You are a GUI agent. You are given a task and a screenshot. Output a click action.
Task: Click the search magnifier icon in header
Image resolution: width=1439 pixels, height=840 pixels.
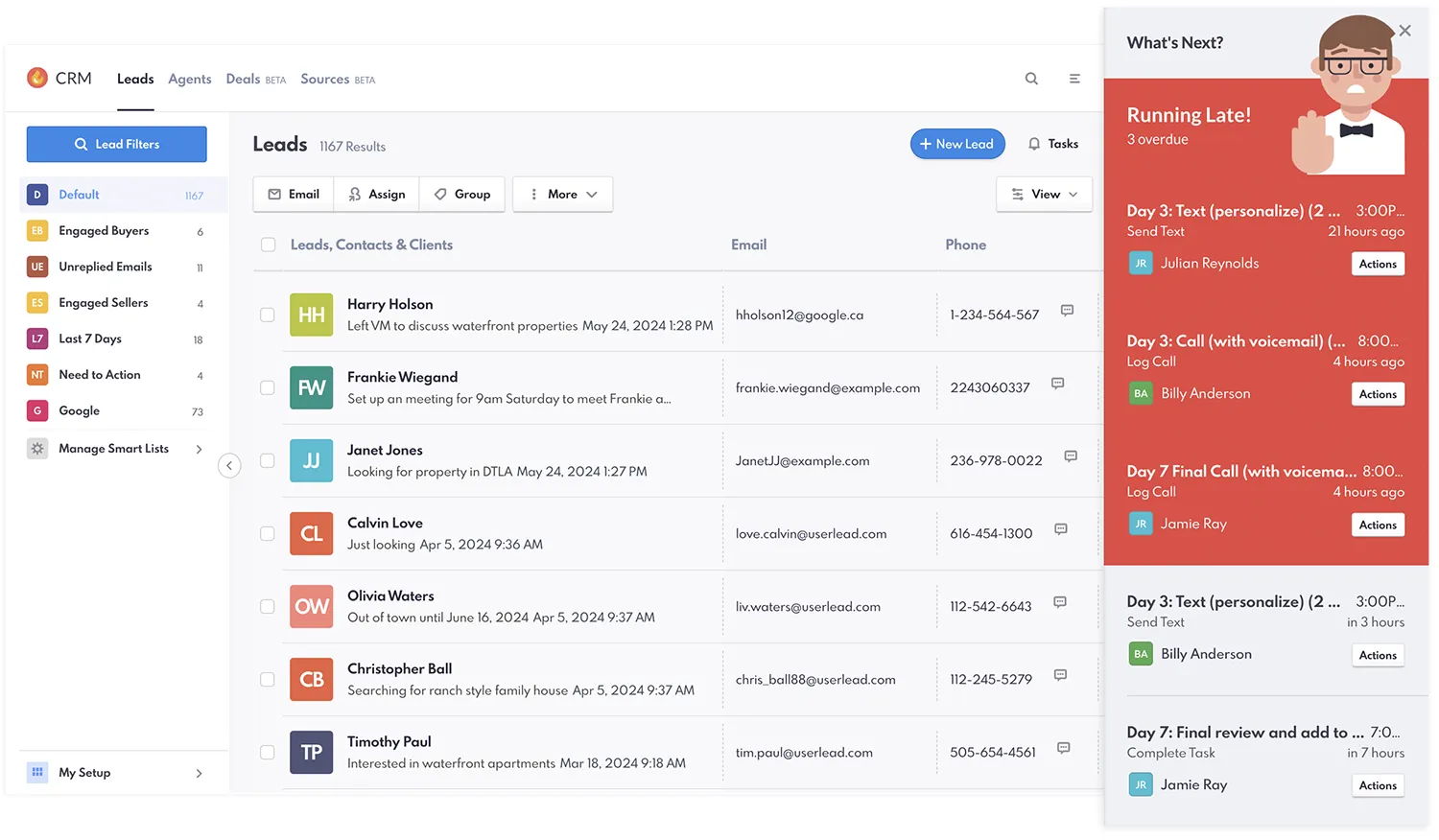tap(1031, 79)
